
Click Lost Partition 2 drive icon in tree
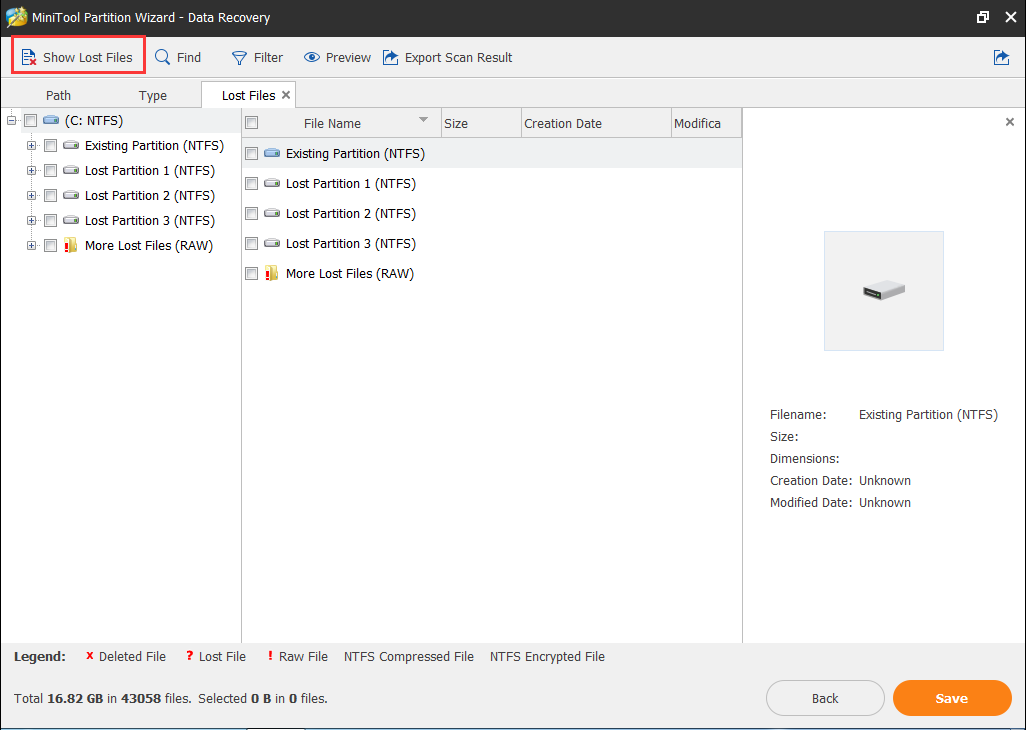pos(71,195)
